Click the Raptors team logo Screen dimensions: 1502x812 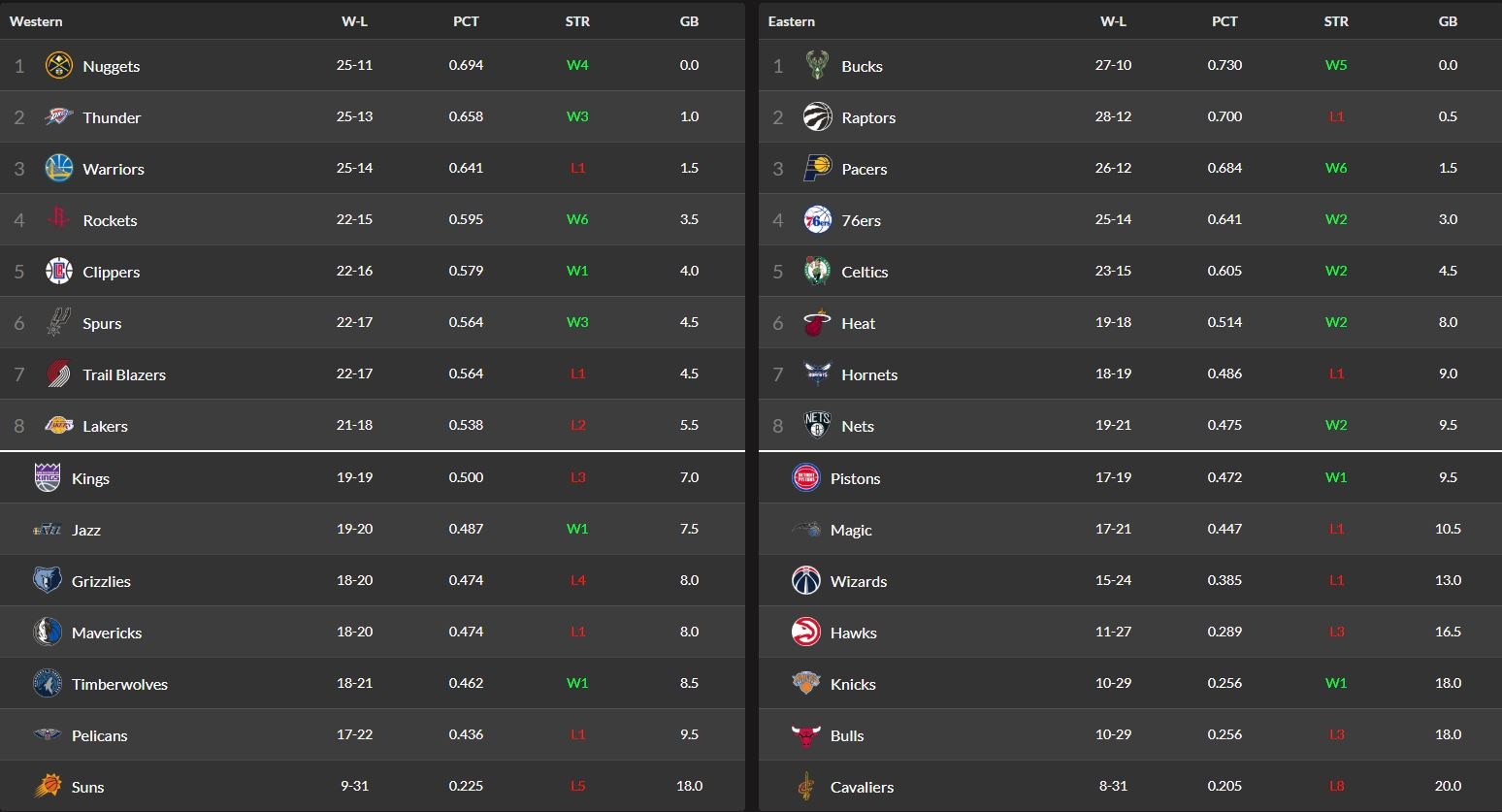pos(818,117)
